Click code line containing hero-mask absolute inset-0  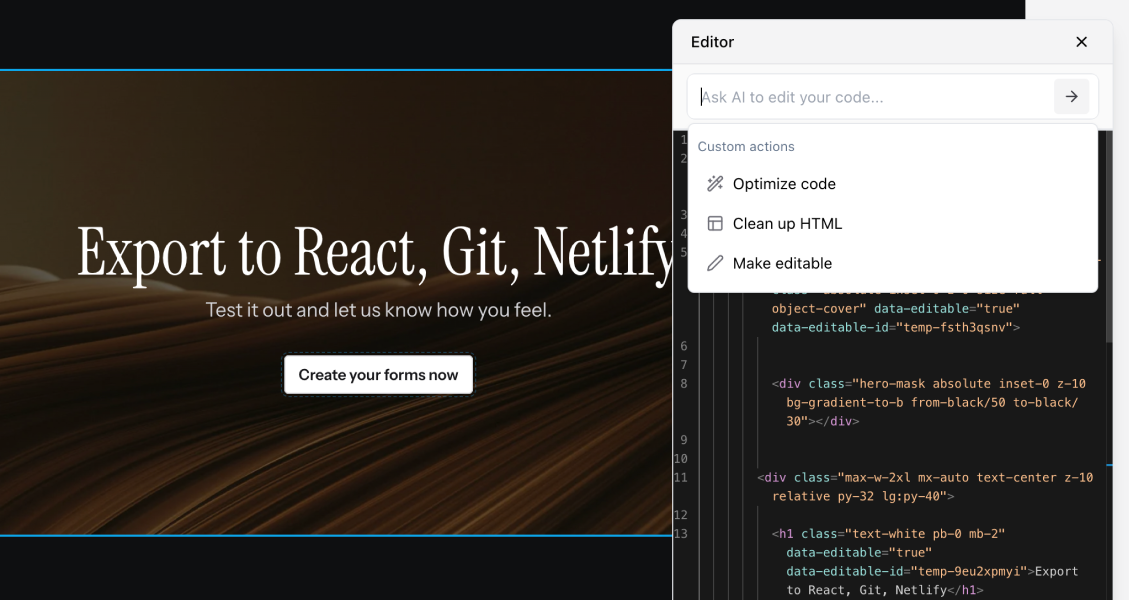(x=928, y=384)
